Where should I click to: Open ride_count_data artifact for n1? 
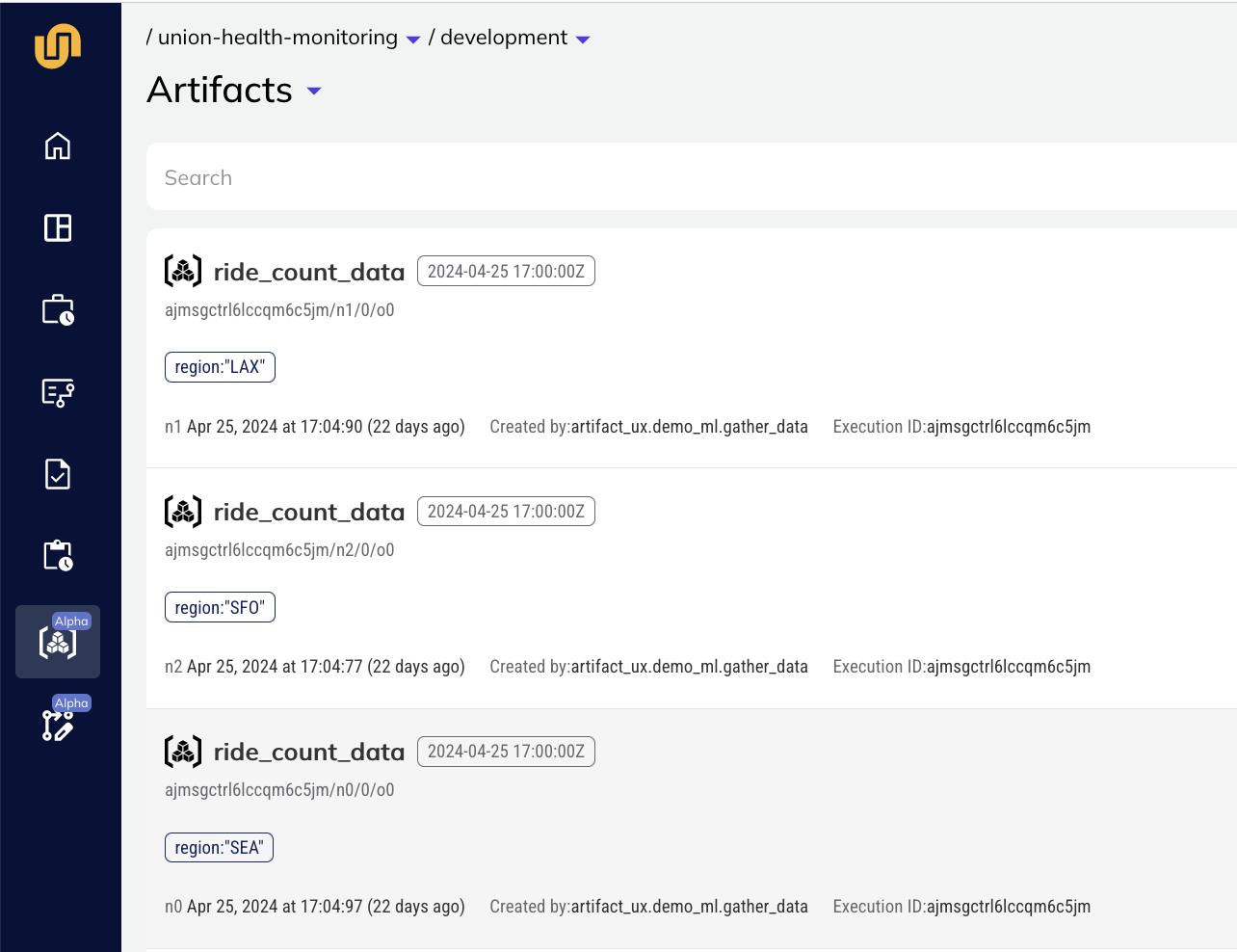[309, 272]
